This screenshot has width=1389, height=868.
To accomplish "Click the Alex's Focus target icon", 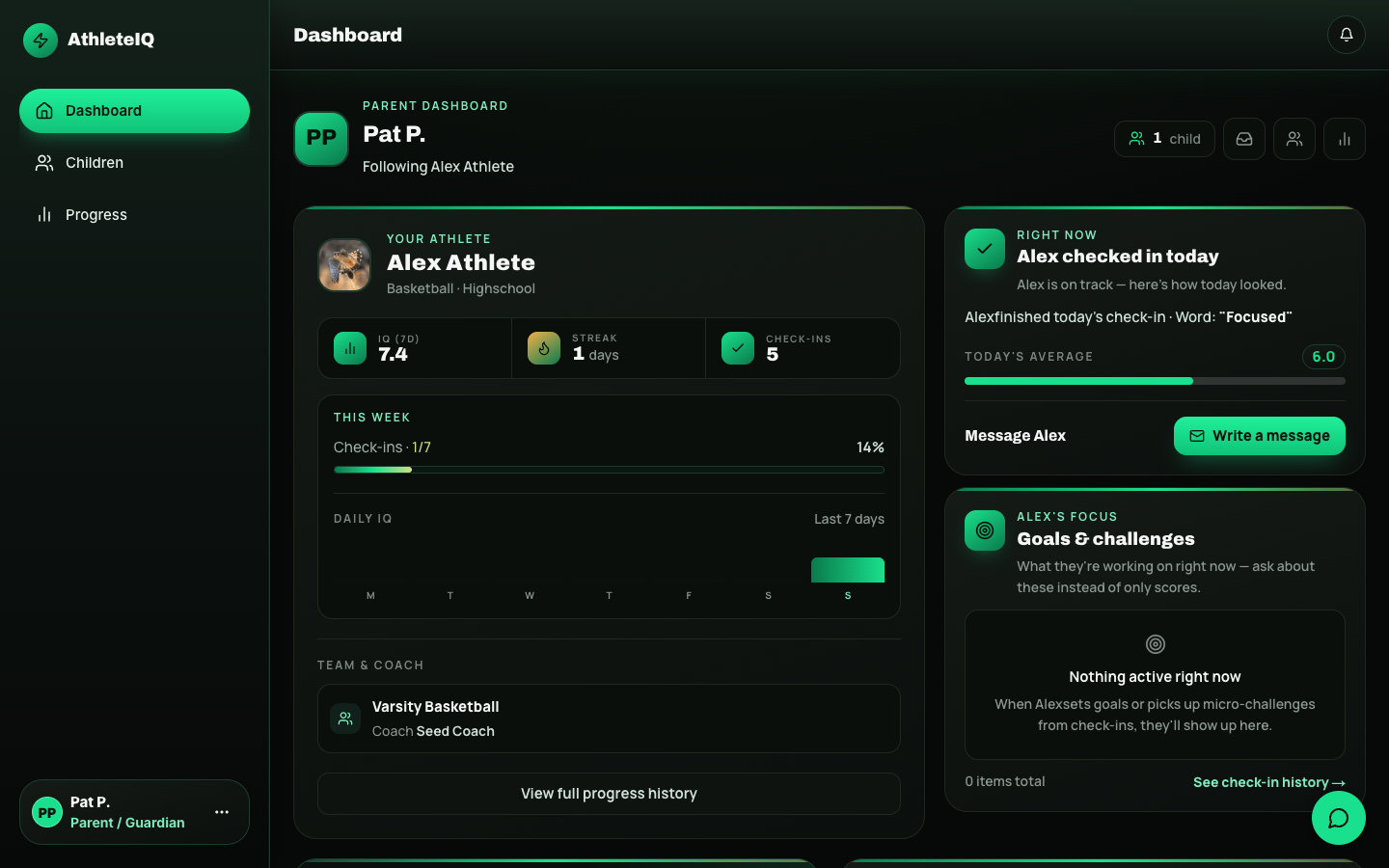I will (x=985, y=530).
